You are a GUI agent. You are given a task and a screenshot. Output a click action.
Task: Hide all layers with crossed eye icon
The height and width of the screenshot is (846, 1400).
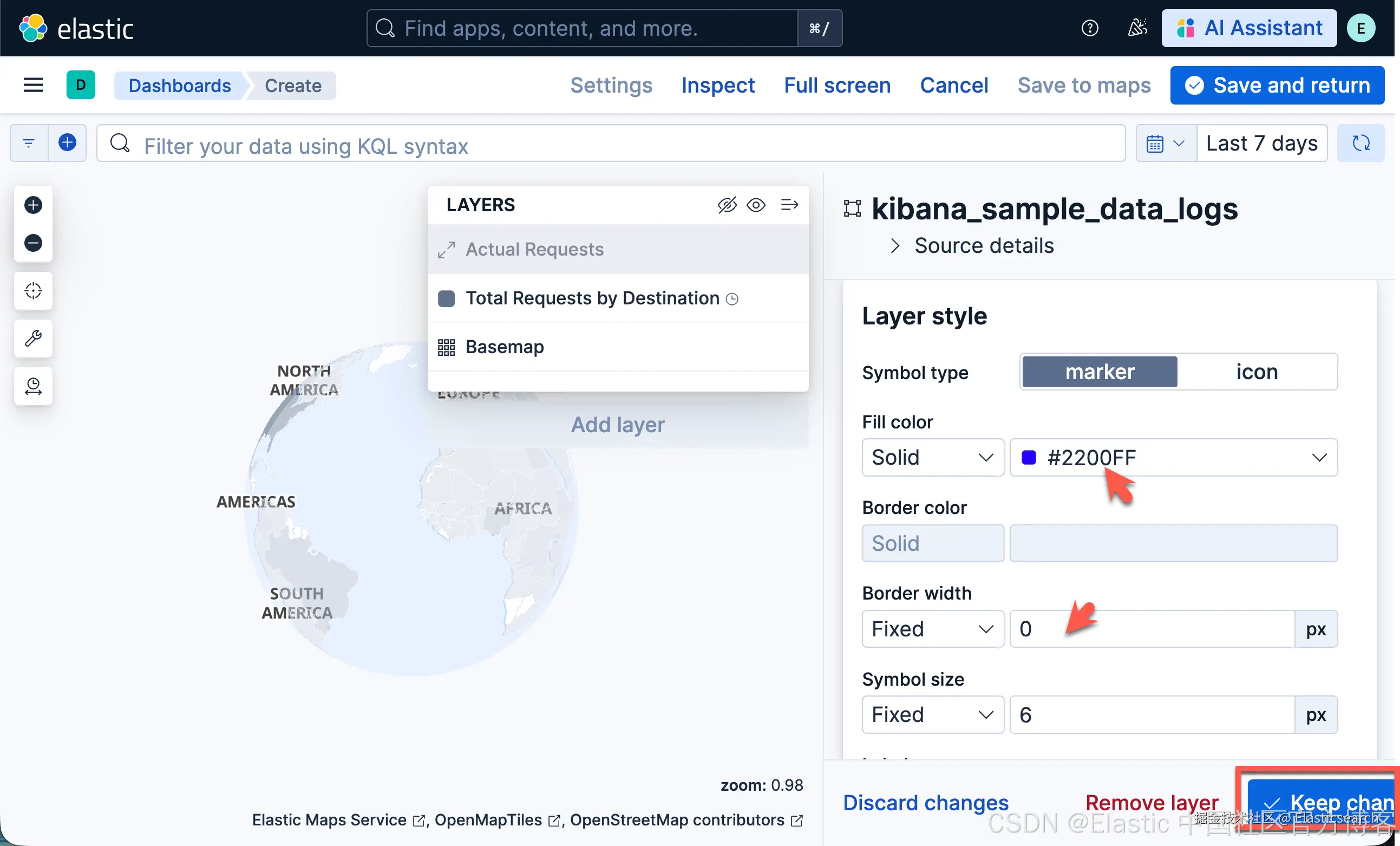click(727, 205)
